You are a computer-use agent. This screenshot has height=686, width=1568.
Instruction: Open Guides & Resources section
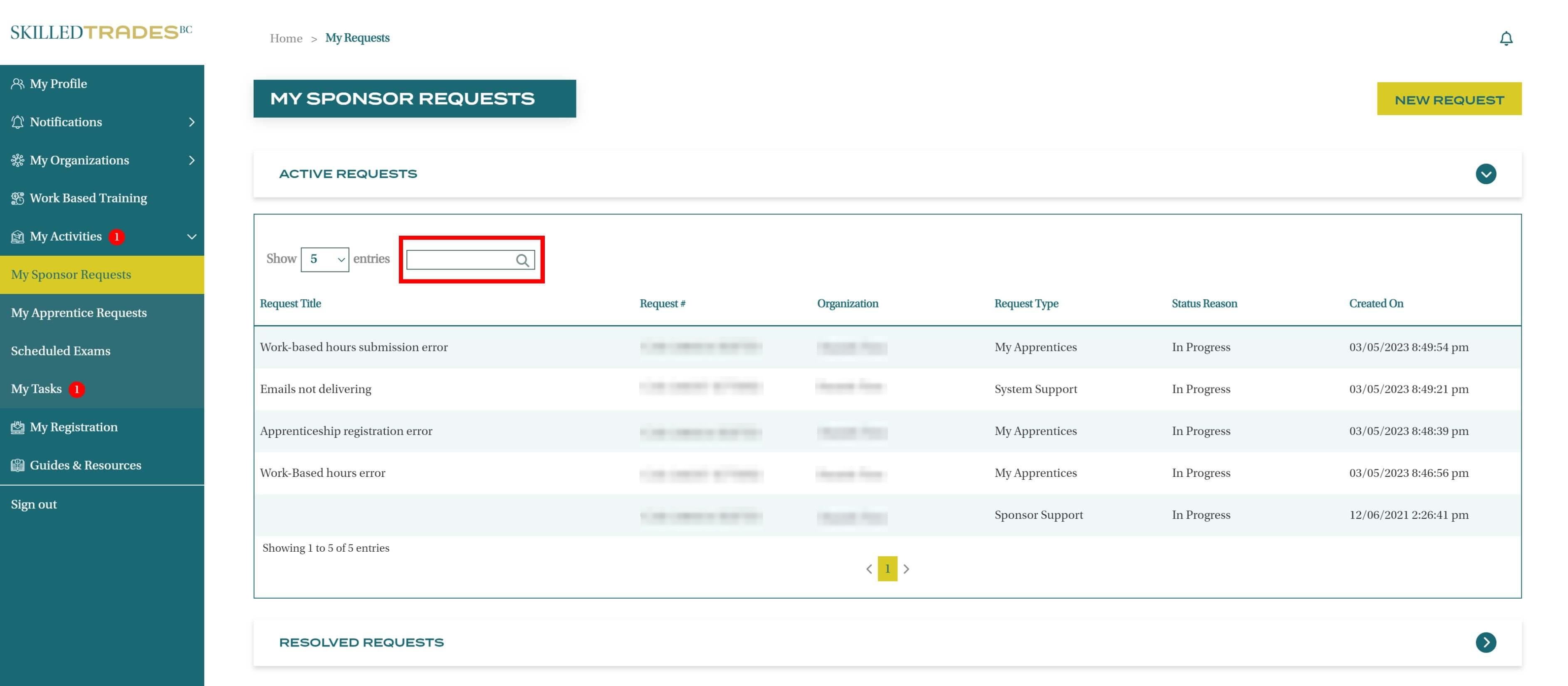click(x=84, y=465)
